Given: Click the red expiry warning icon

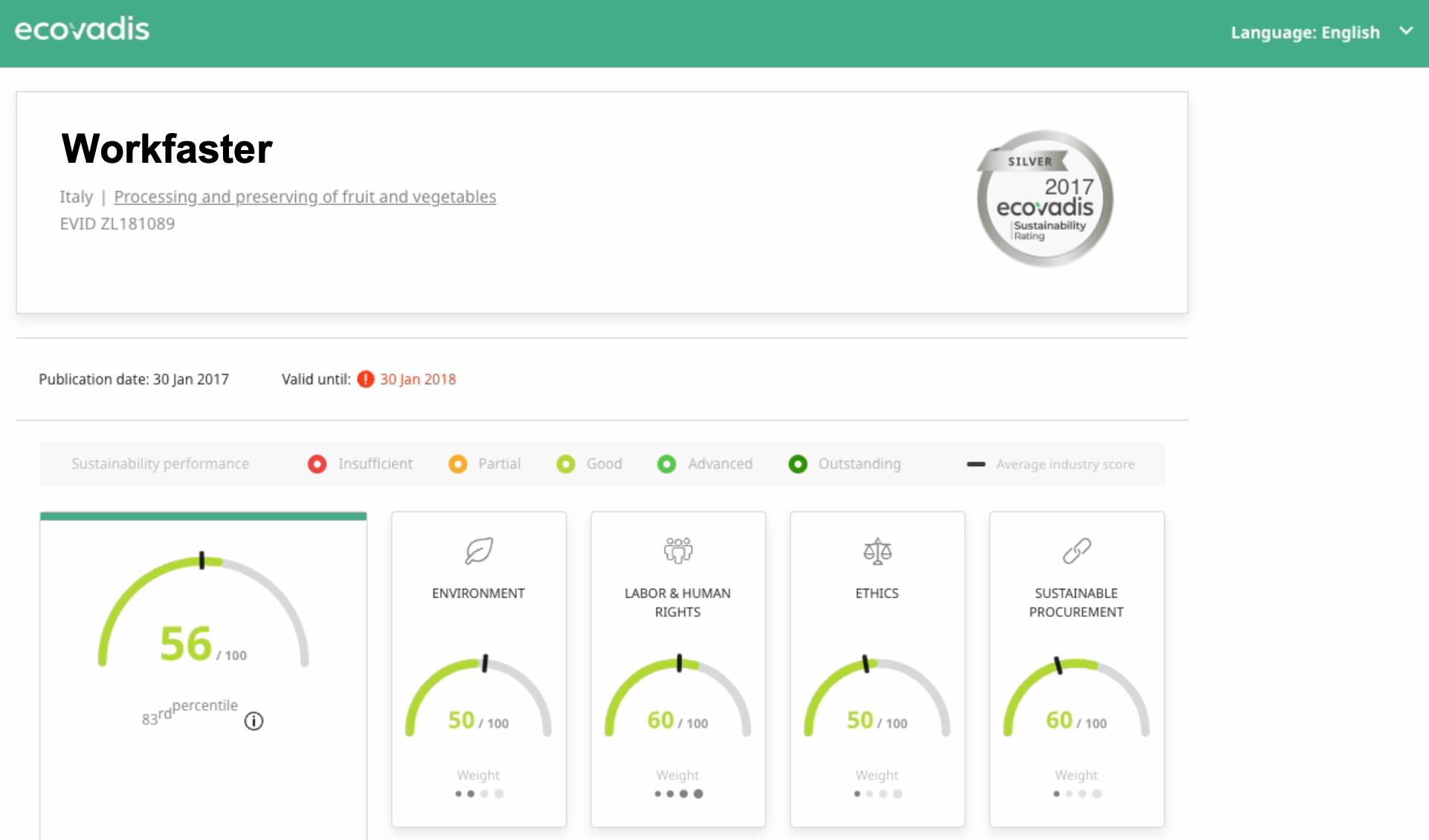Looking at the screenshot, I should (365, 379).
